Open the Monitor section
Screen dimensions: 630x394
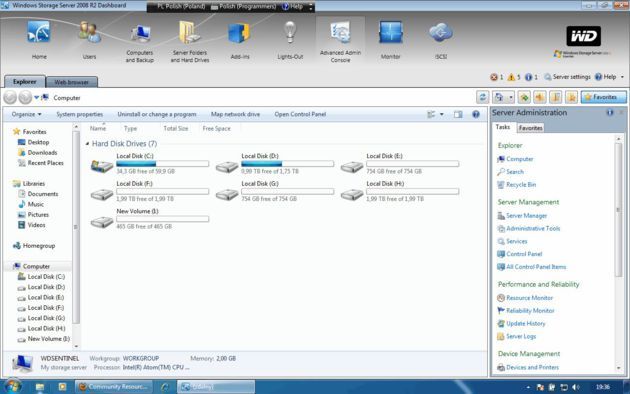(391, 40)
